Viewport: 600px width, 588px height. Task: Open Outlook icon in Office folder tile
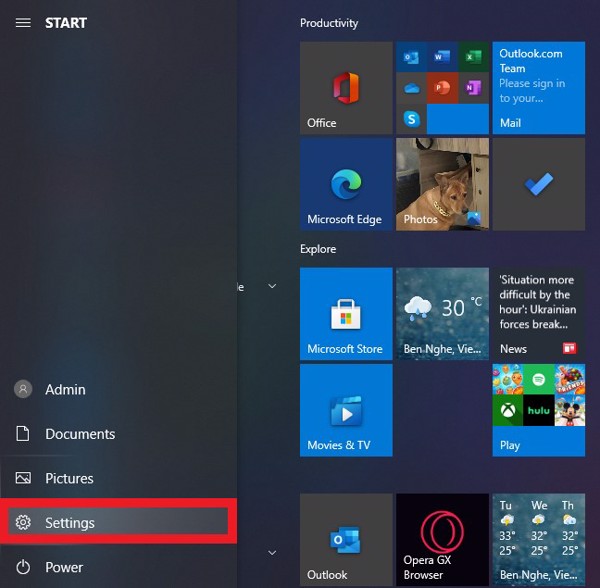coord(411,57)
